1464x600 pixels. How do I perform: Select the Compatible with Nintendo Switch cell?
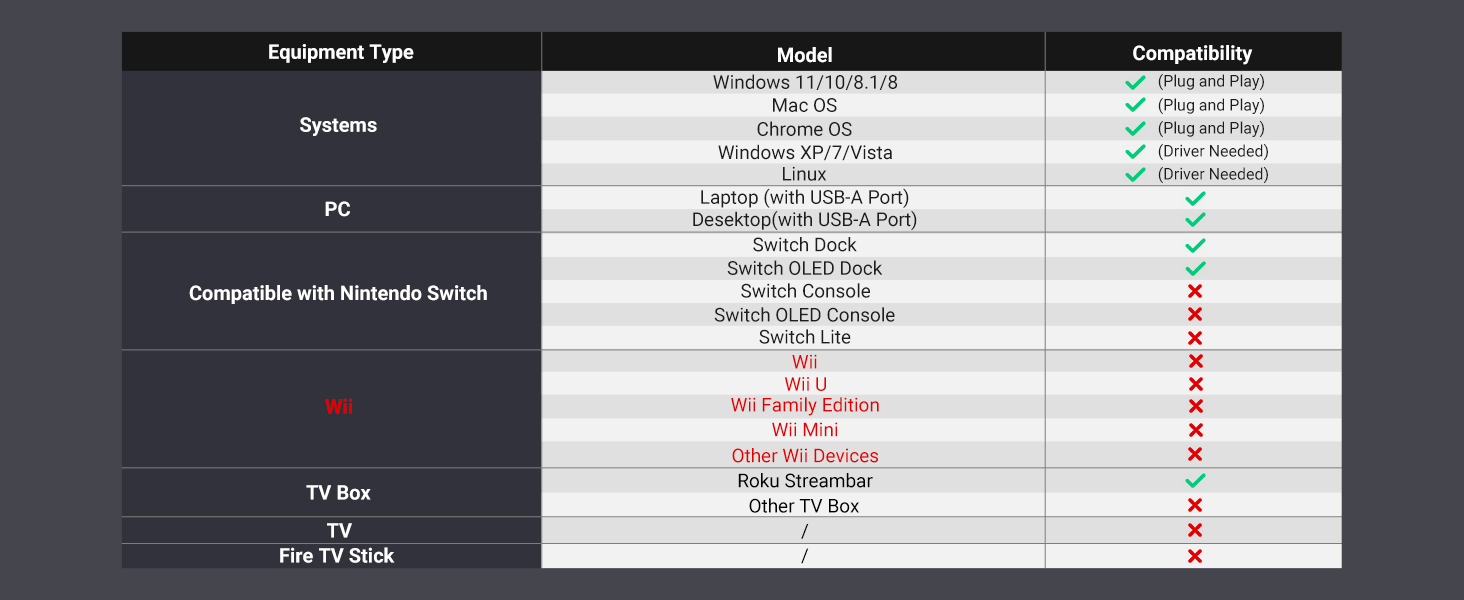click(338, 293)
